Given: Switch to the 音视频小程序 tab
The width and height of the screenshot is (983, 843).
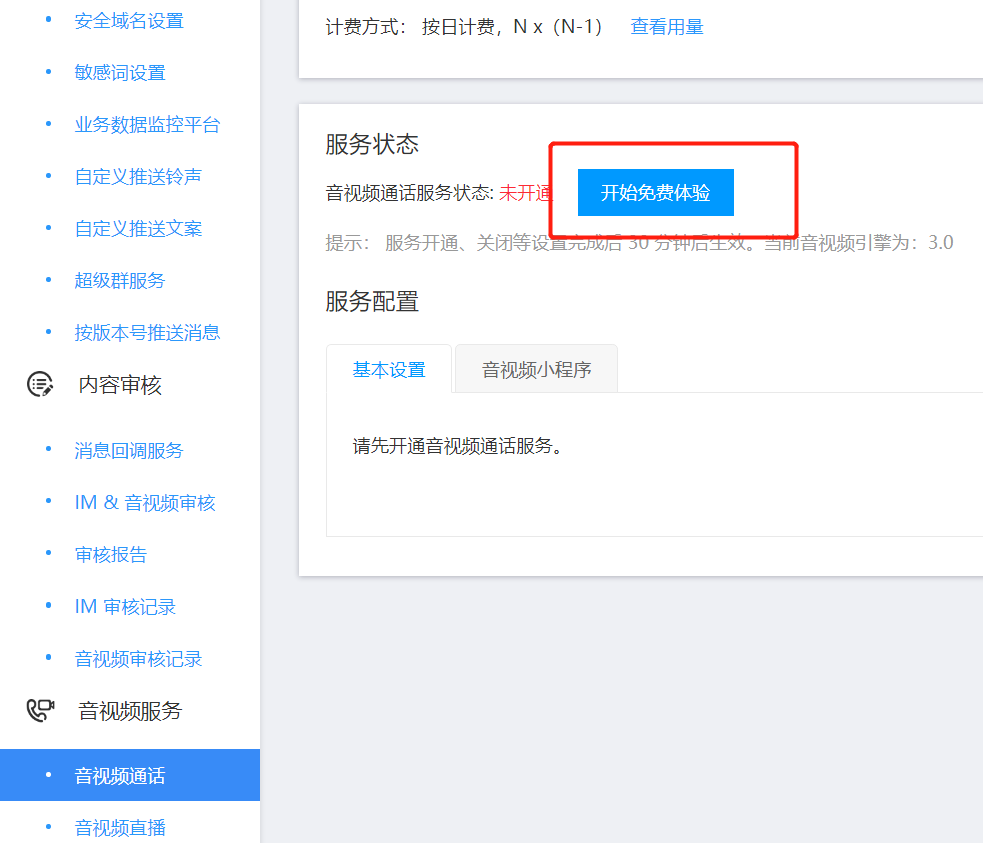Looking at the screenshot, I should [x=536, y=370].
